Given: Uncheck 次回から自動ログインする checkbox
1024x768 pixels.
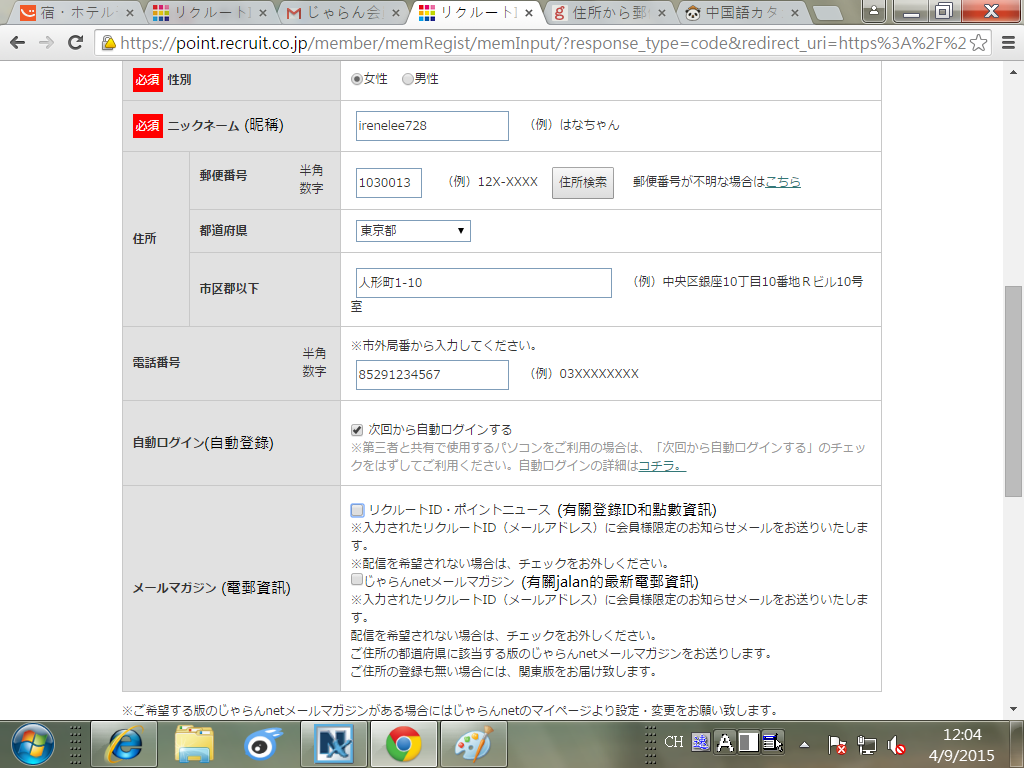Looking at the screenshot, I should click(x=357, y=430).
